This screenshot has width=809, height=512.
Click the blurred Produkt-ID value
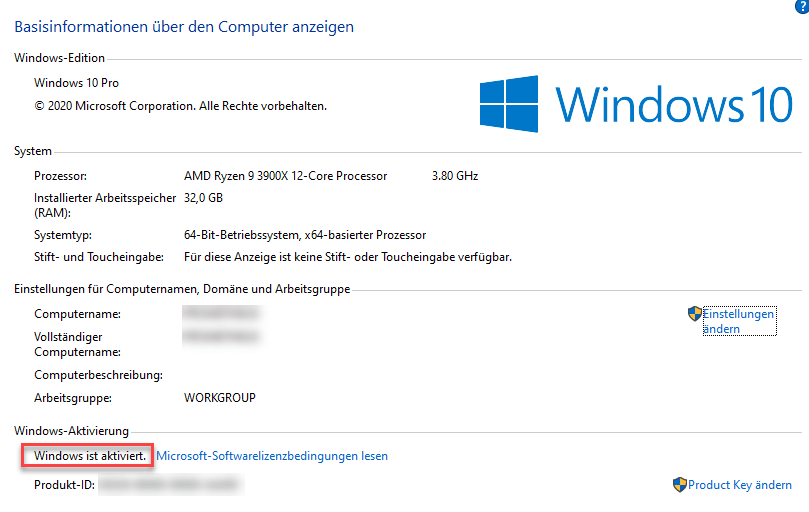170,485
